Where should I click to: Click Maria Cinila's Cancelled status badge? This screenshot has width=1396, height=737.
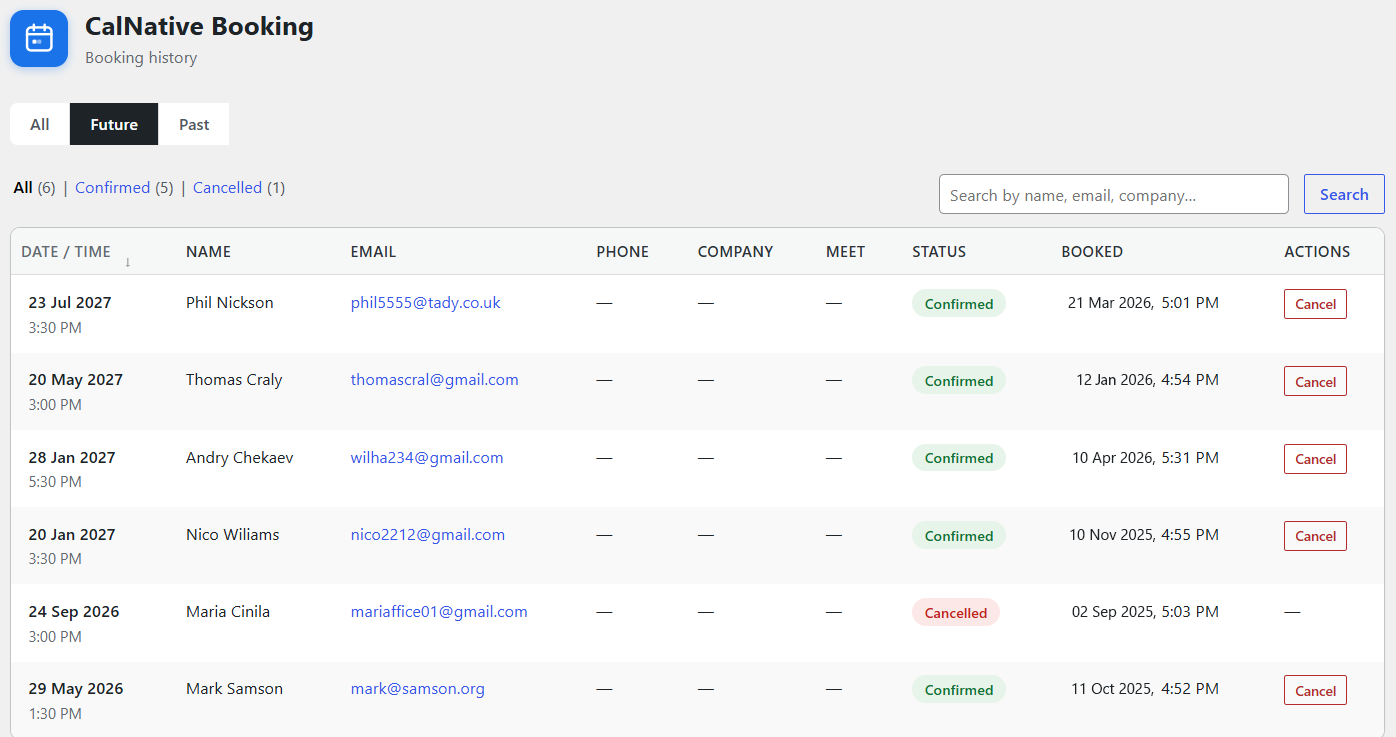pyautogui.click(x=955, y=613)
